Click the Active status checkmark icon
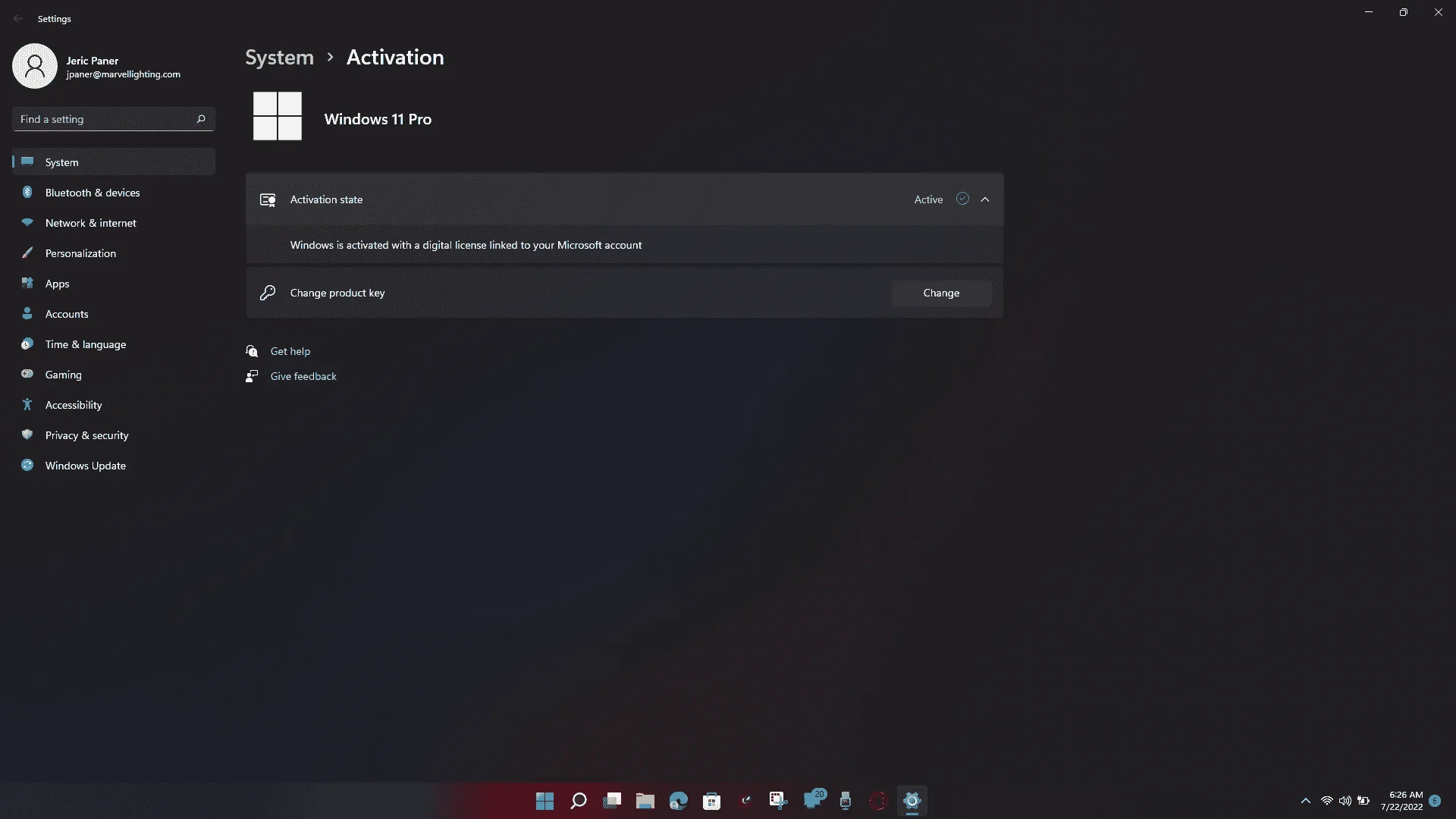 pos(962,199)
